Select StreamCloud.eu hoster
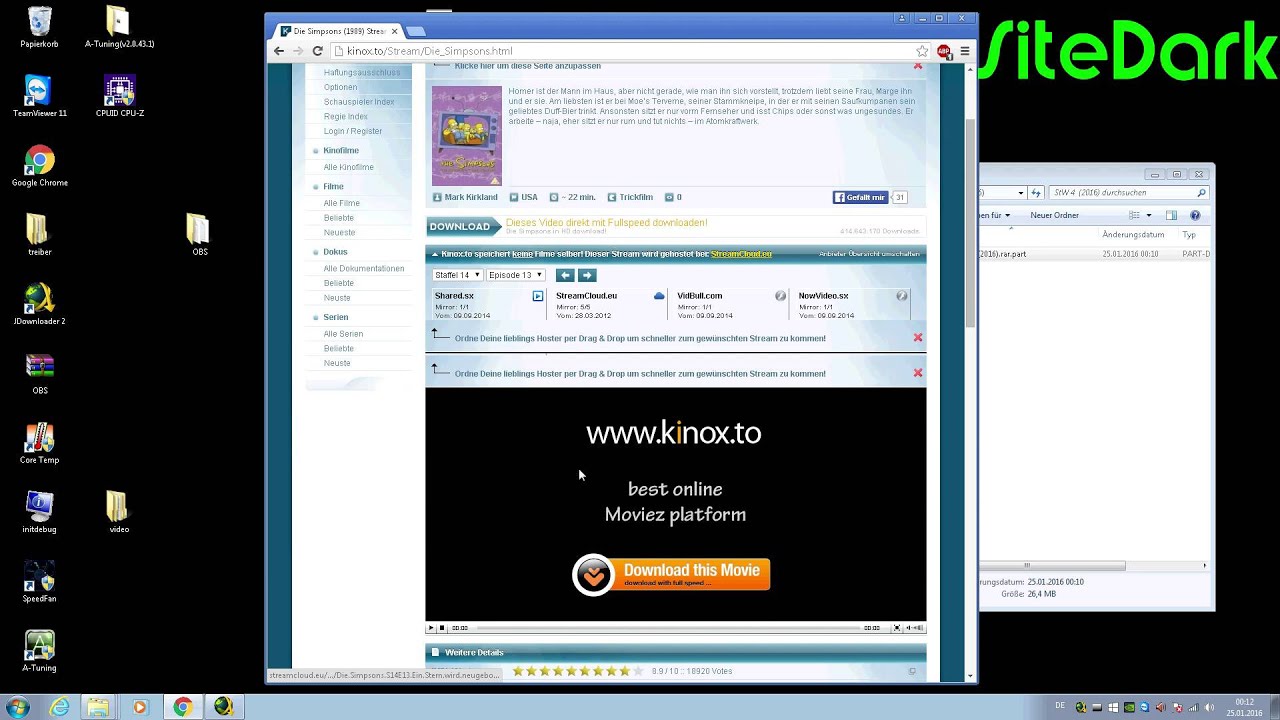This screenshot has height=720, width=1280. pyautogui.click(x=610, y=305)
